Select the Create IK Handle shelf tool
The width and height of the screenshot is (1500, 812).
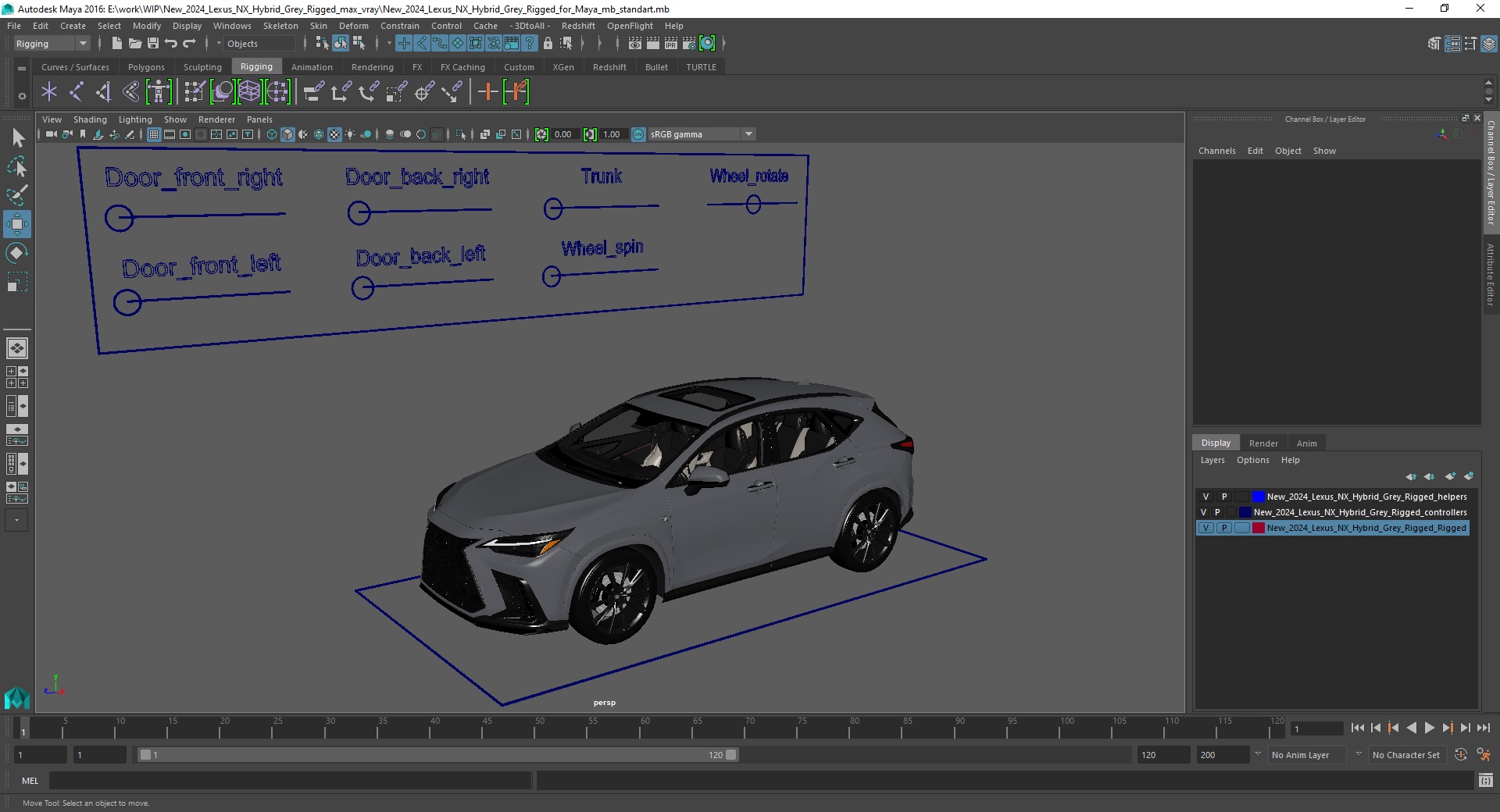pos(103,92)
